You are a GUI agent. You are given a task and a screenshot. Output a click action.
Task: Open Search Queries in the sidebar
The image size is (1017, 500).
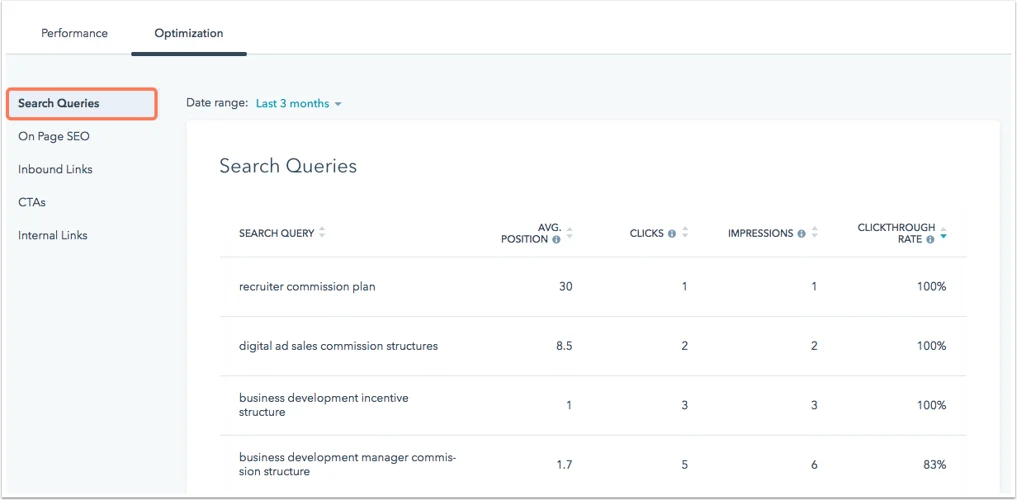[82, 104]
